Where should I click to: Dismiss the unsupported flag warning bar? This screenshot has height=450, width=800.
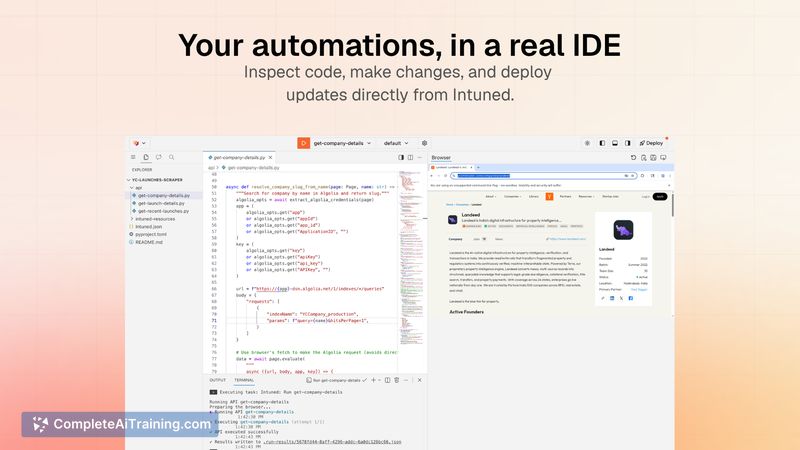tap(669, 185)
